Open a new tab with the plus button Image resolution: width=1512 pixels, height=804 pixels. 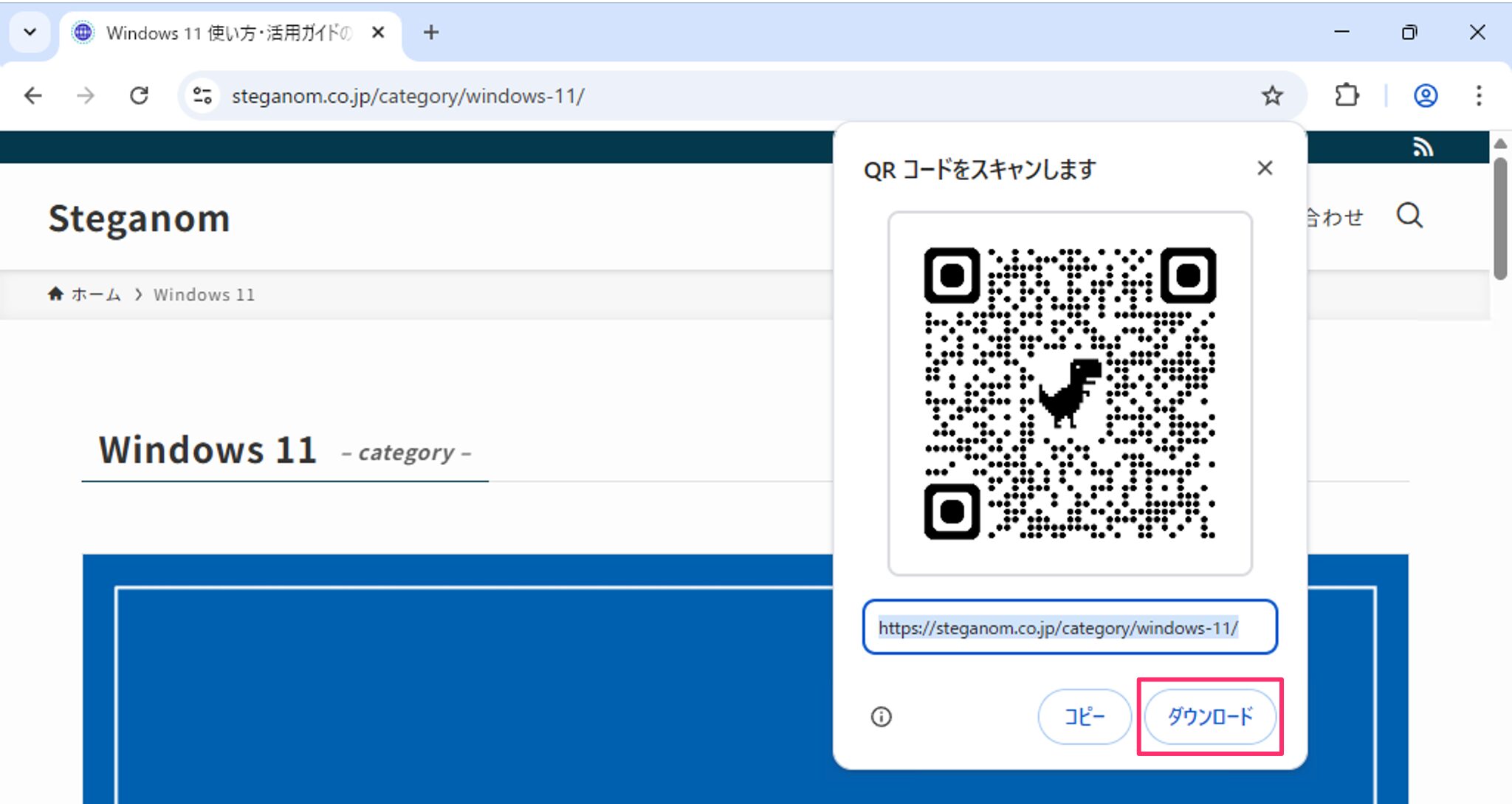[432, 32]
